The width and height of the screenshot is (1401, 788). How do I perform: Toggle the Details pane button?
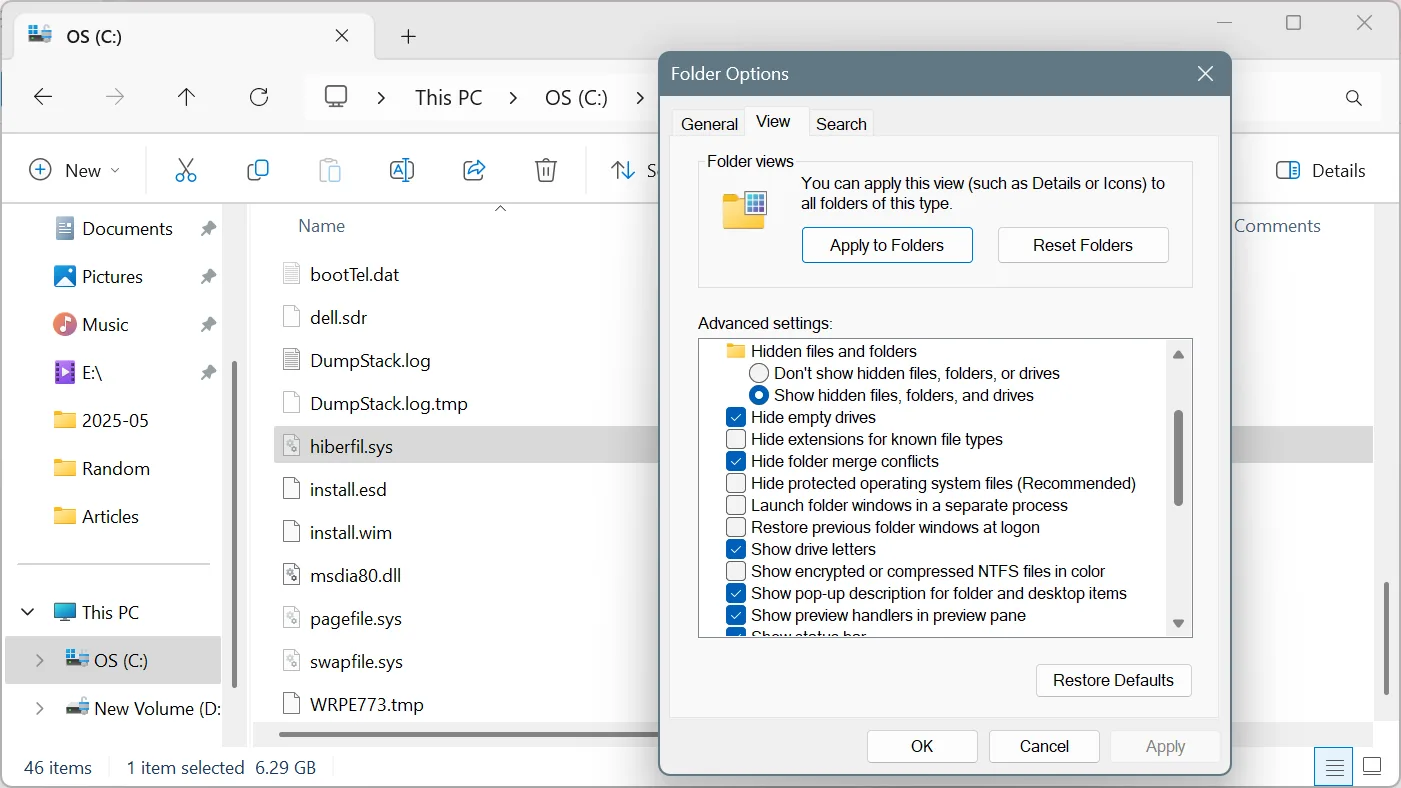click(x=1321, y=170)
